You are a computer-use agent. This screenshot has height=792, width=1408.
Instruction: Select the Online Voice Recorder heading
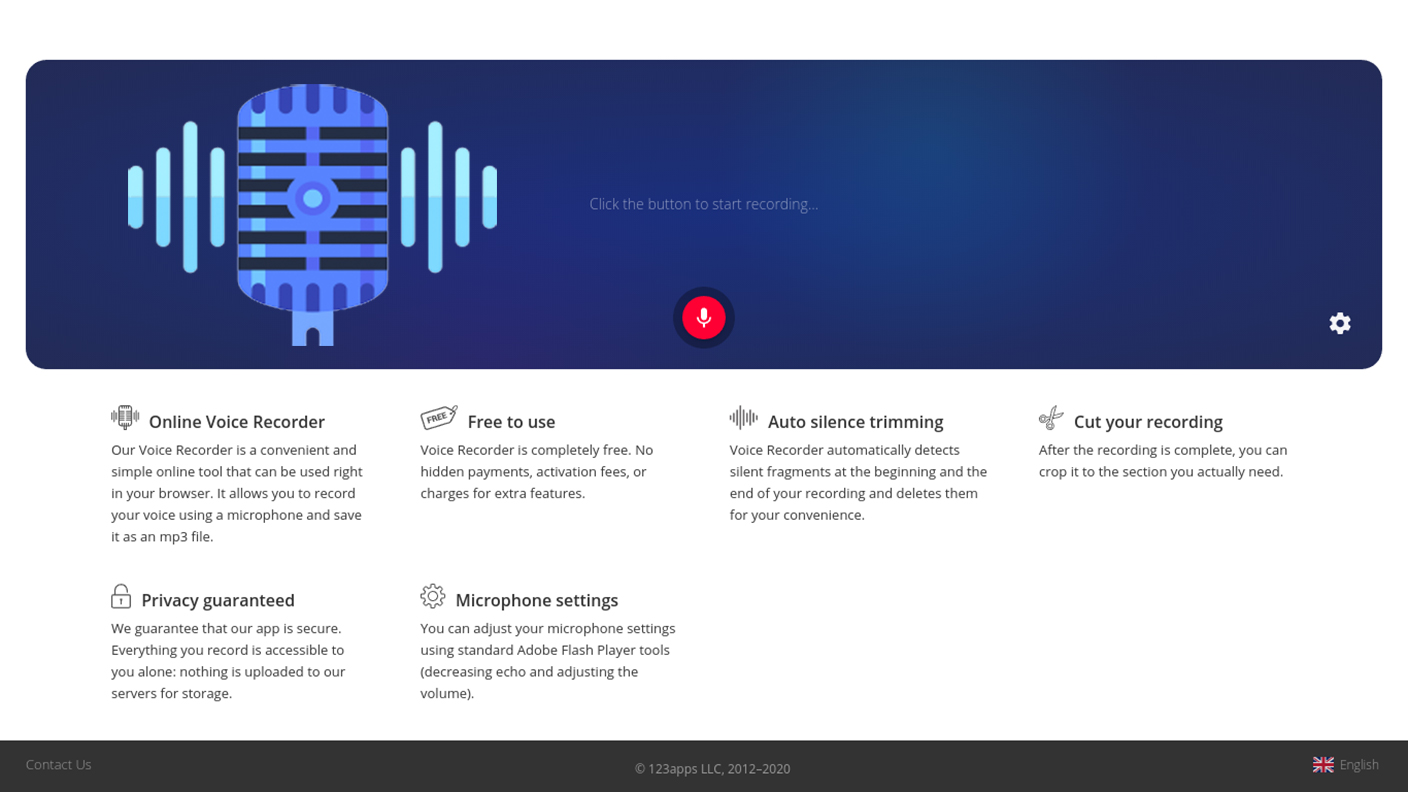(236, 421)
